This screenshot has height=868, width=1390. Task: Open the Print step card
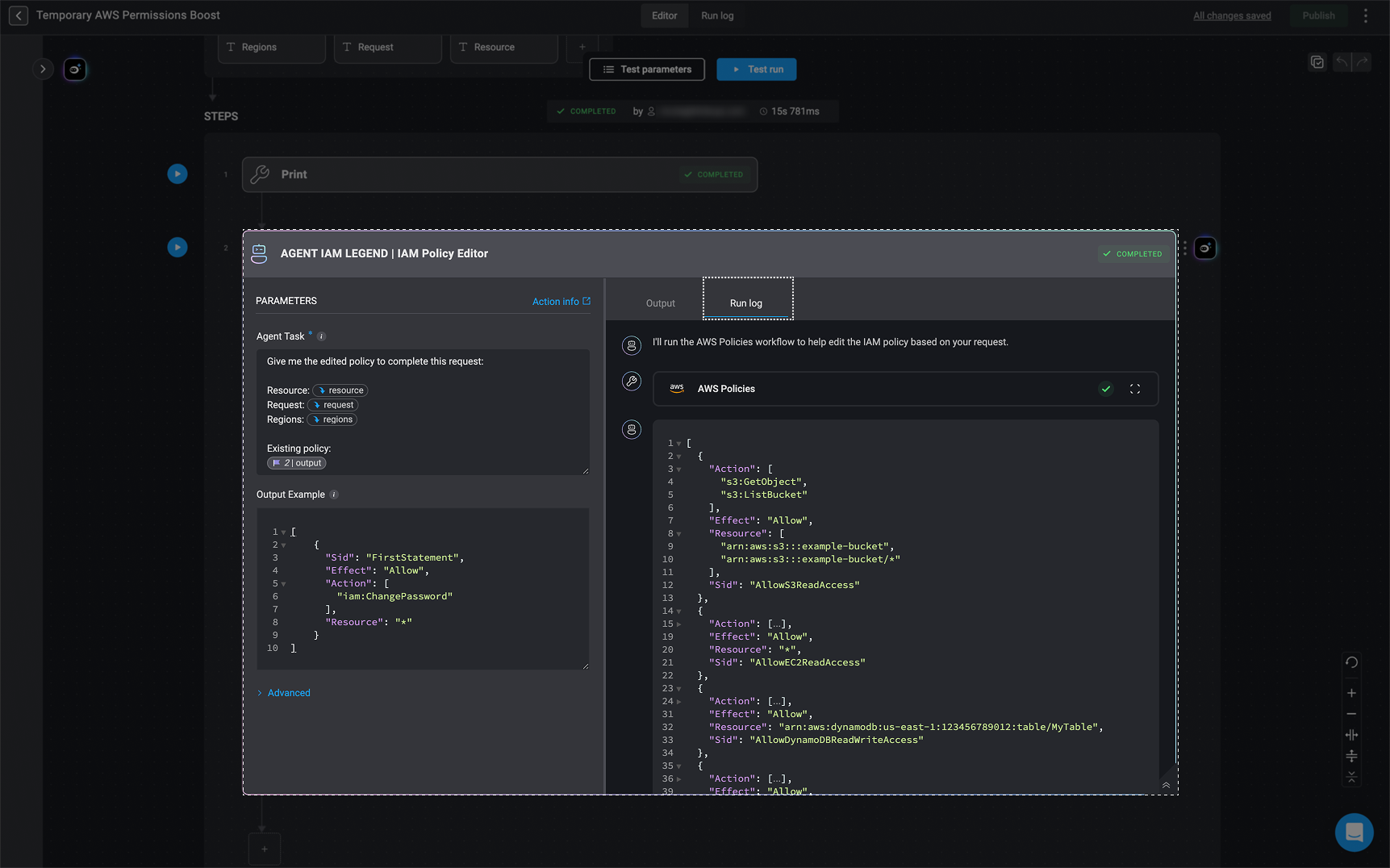coord(499,174)
